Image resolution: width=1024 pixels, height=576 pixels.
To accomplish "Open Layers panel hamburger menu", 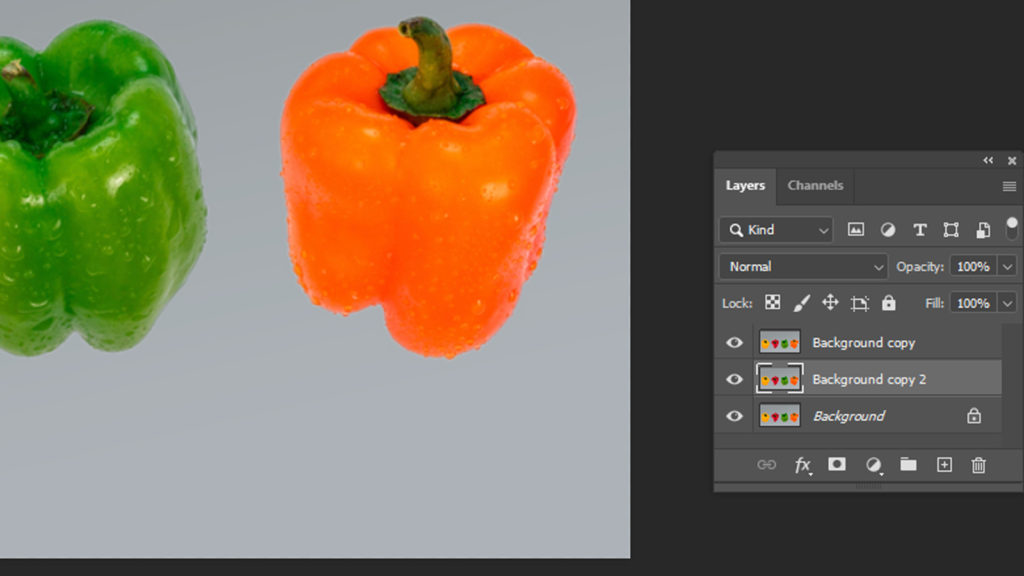I will (x=1009, y=187).
